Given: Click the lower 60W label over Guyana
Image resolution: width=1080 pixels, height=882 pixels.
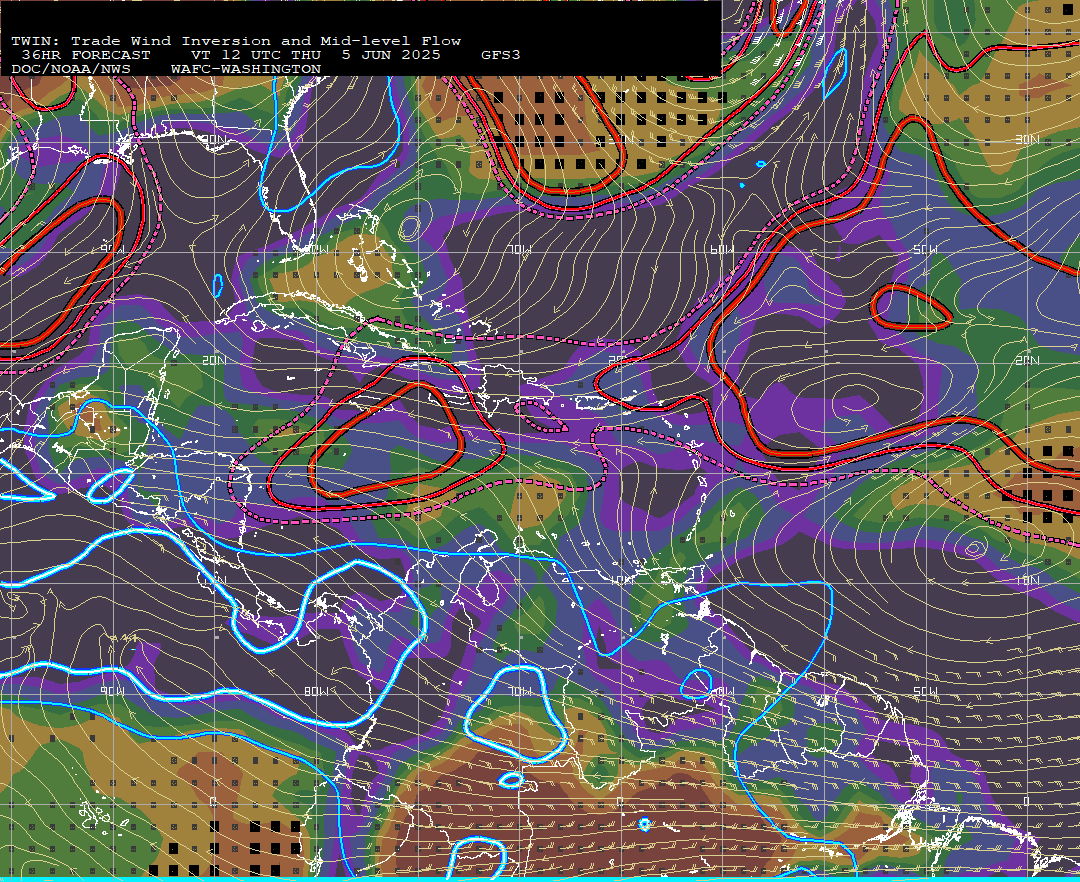Looking at the screenshot, I should pyautogui.click(x=722, y=691).
